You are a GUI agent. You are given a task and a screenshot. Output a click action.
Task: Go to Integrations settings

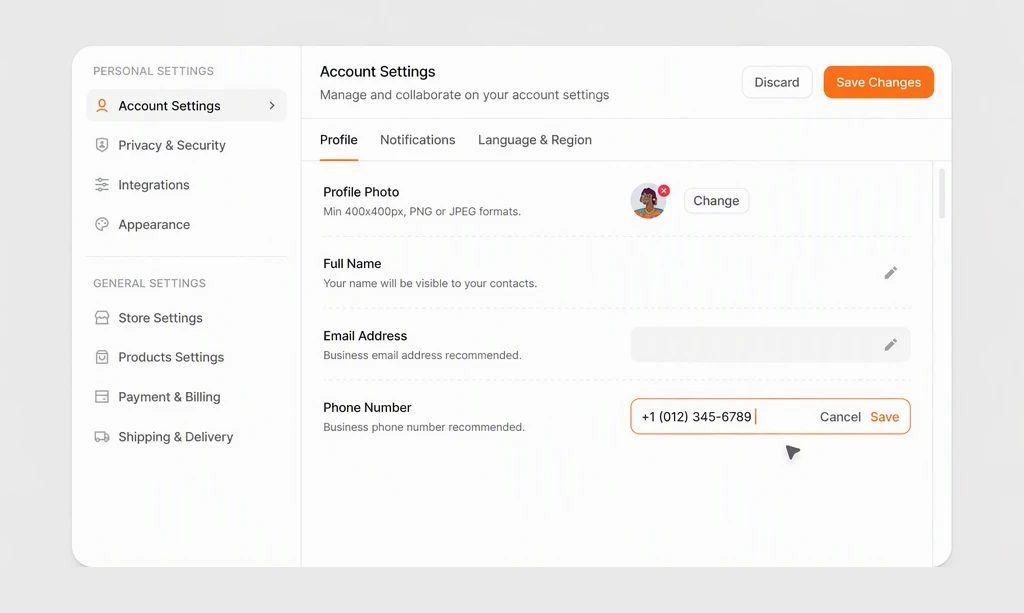pos(186,185)
